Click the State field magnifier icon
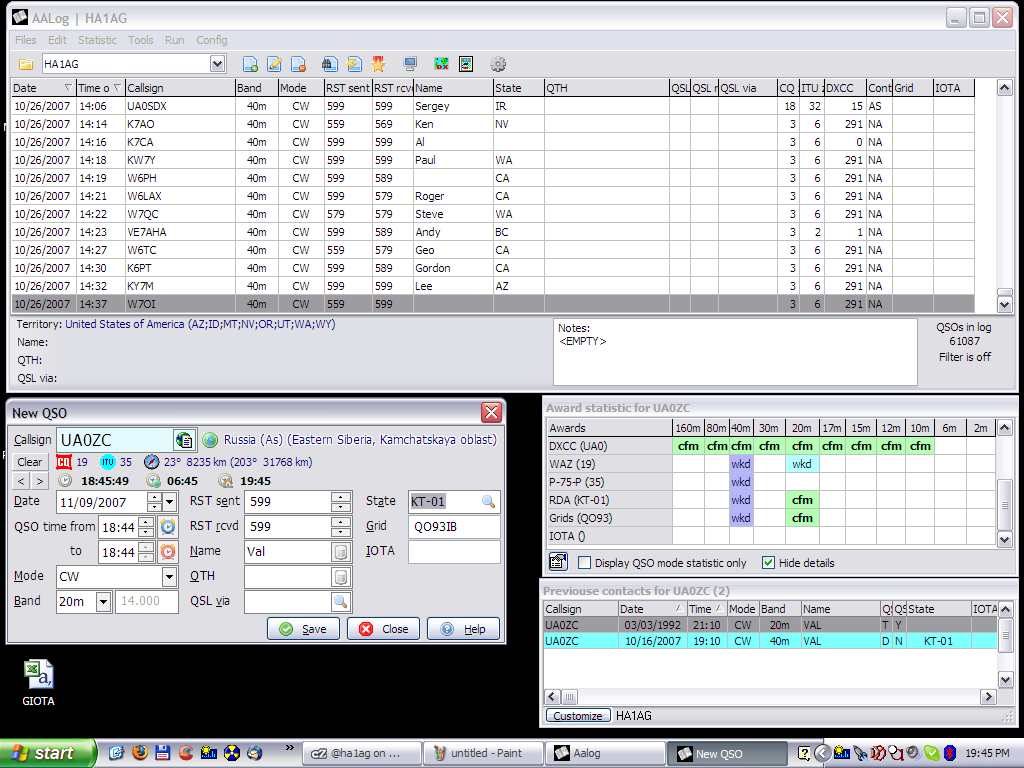 [489, 502]
